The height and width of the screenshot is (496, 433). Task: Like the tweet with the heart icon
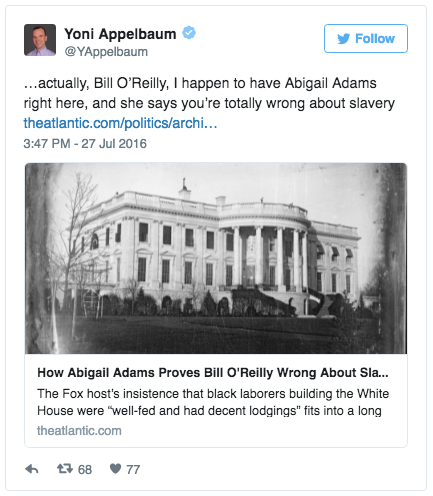point(115,469)
